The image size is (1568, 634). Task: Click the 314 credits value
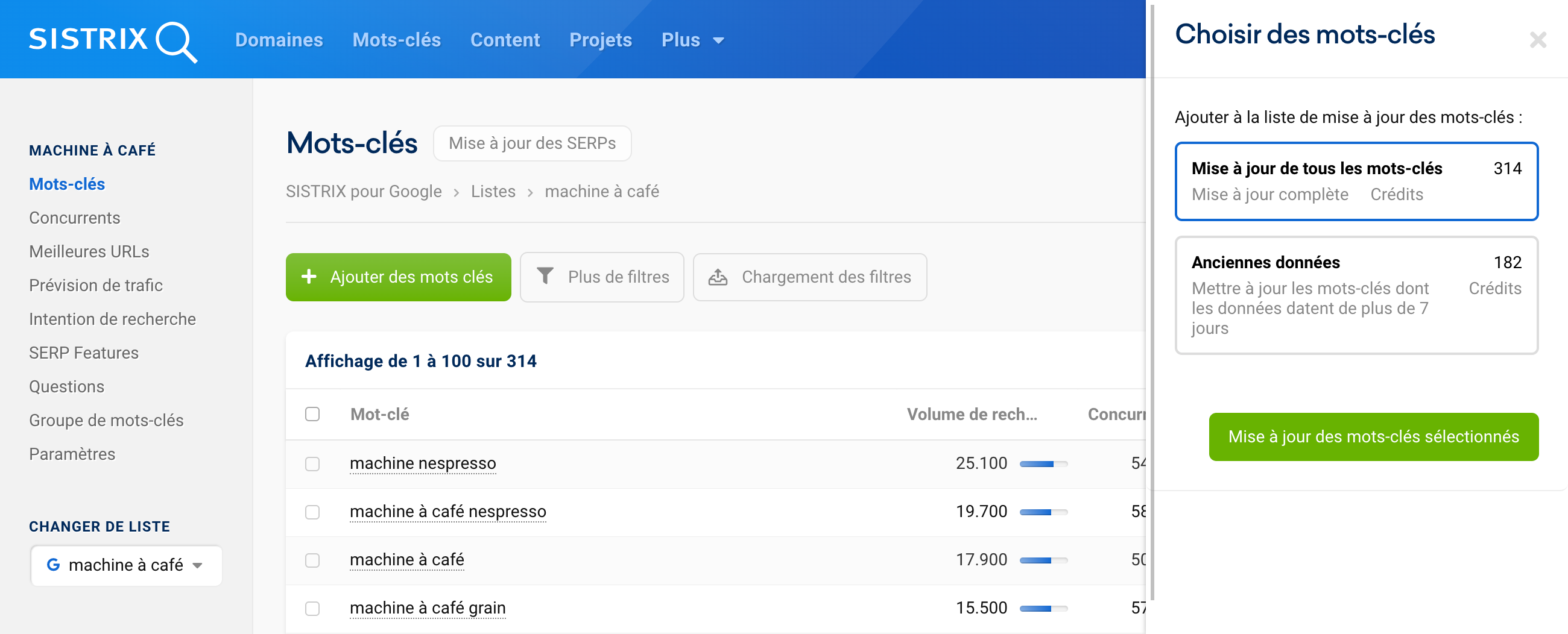point(1507,168)
